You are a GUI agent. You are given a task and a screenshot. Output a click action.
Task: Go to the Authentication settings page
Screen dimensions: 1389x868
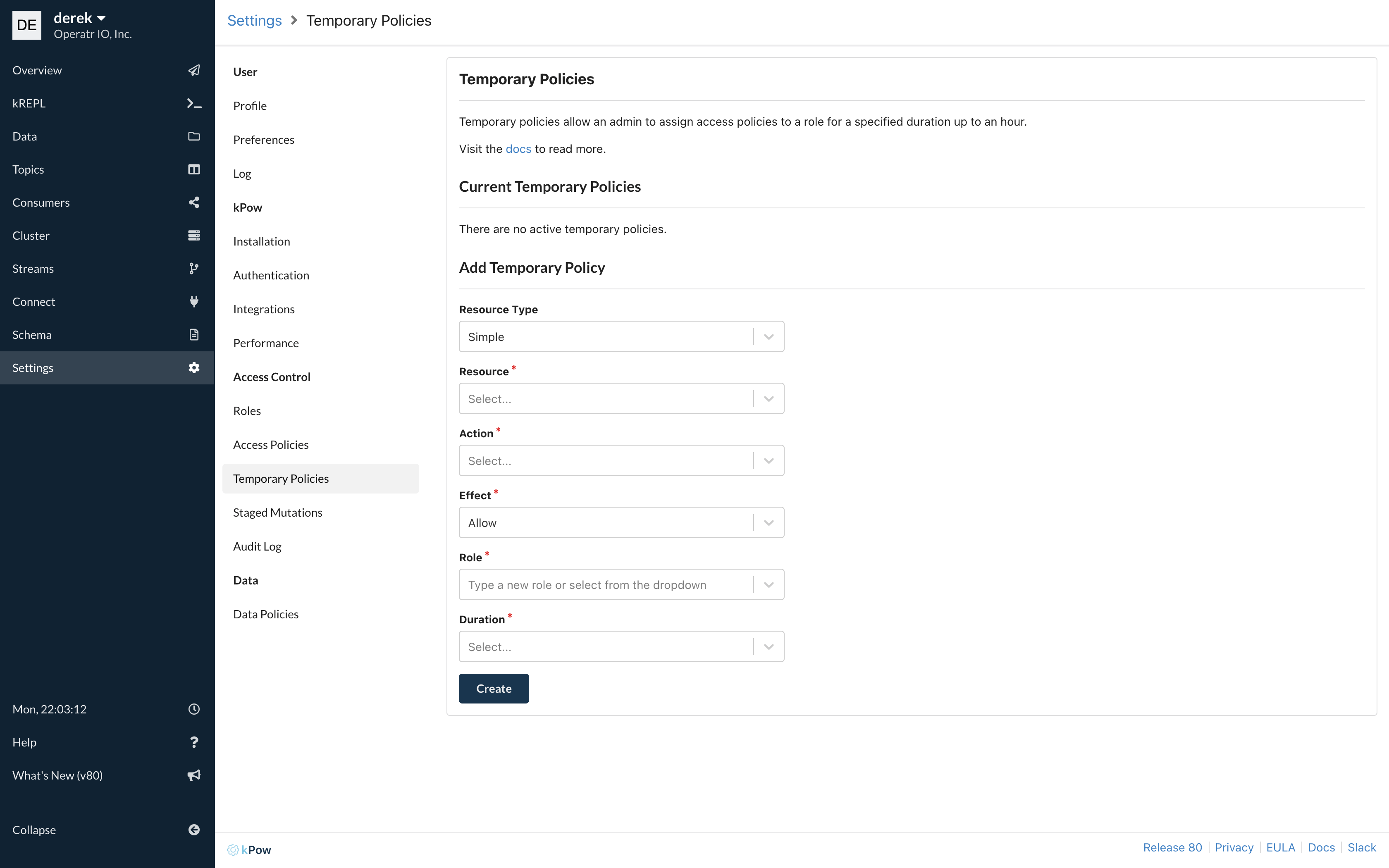(321, 275)
